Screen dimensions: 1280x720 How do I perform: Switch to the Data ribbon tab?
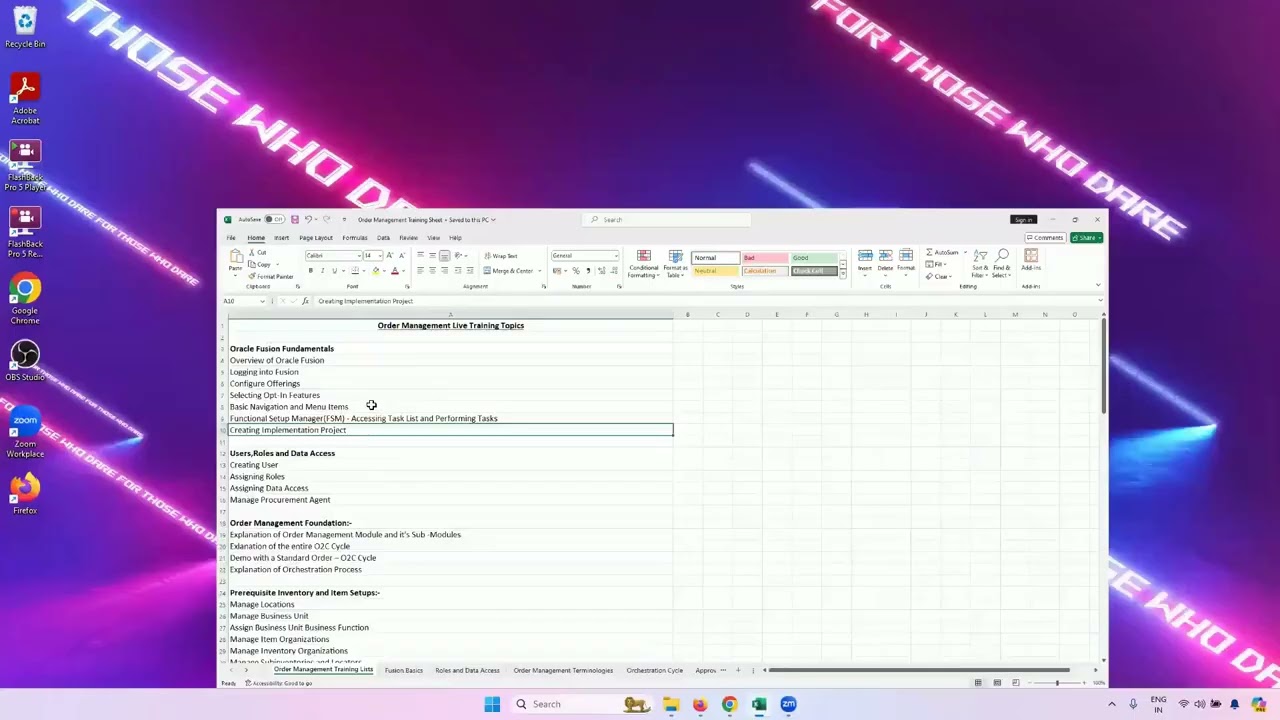383,238
